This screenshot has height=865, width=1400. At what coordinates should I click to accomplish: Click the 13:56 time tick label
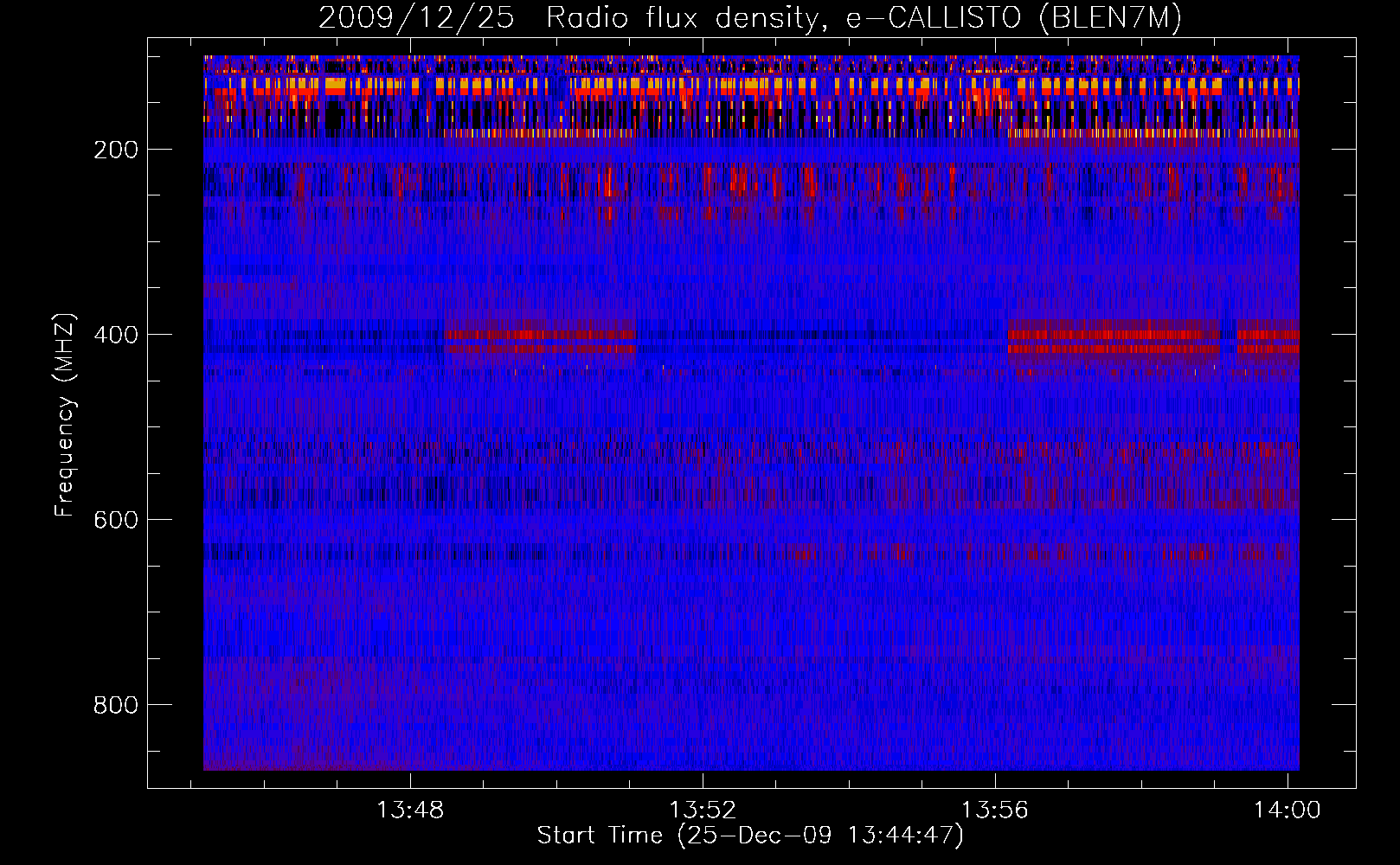(995, 810)
